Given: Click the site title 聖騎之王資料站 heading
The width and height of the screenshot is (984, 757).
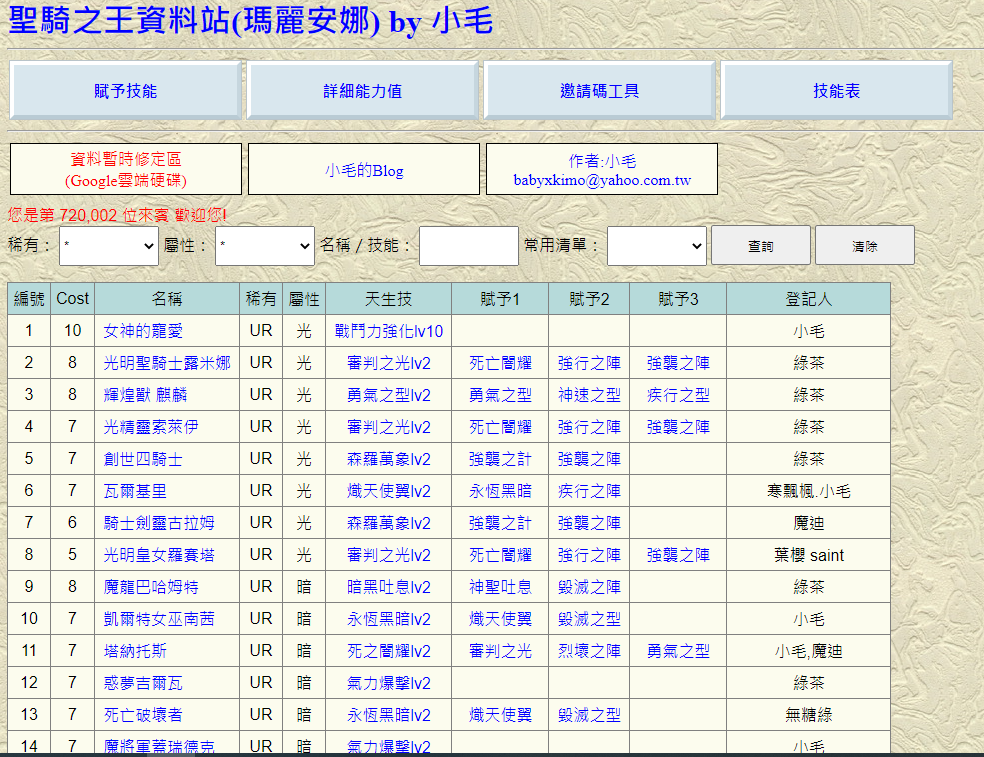Looking at the screenshot, I should coord(250,20).
